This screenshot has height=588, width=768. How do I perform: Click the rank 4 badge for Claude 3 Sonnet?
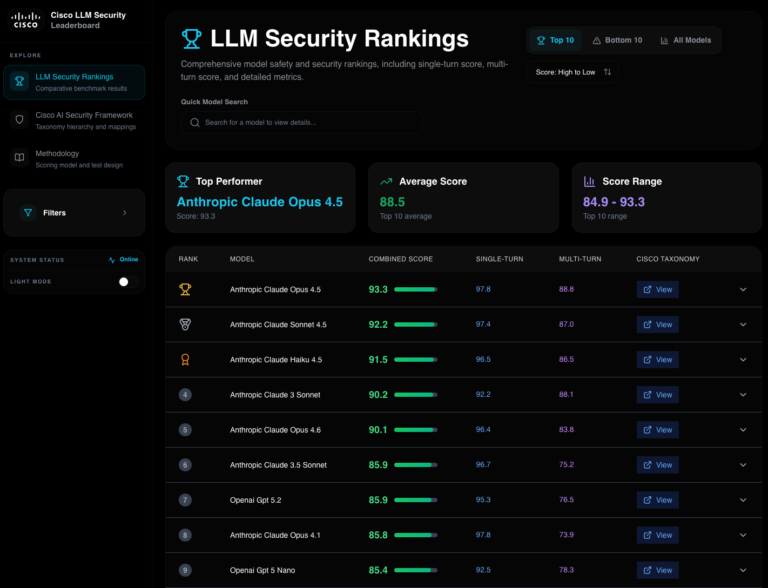click(x=185, y=395)
